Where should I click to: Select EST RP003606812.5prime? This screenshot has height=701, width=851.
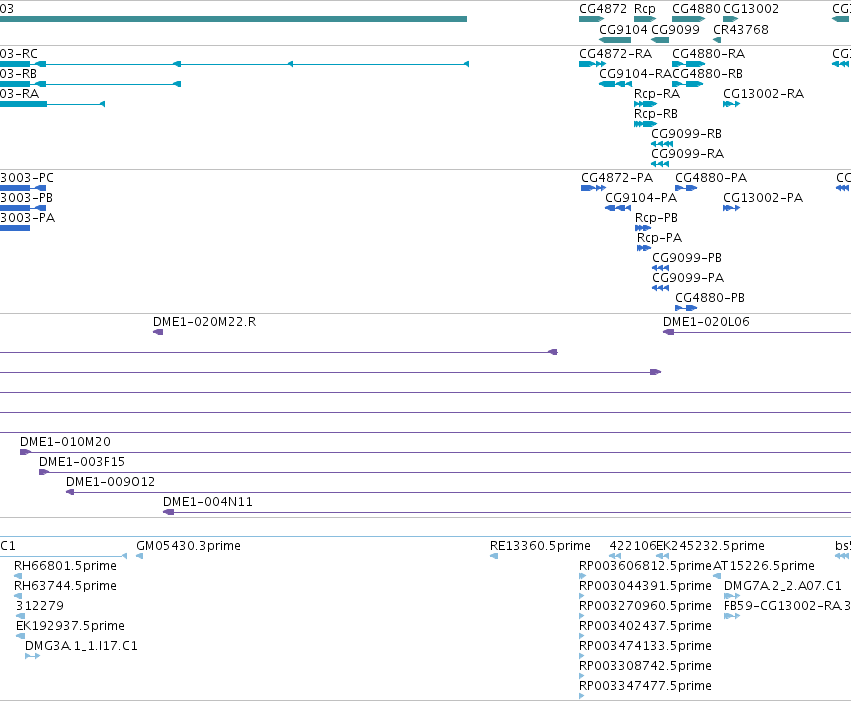pos(582,576)
